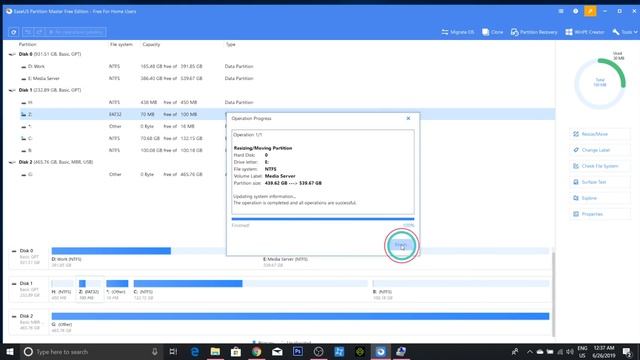Open Microsoft Store from the taskbar
Viewport: 640px width, 360px height.
click(236, 352)
